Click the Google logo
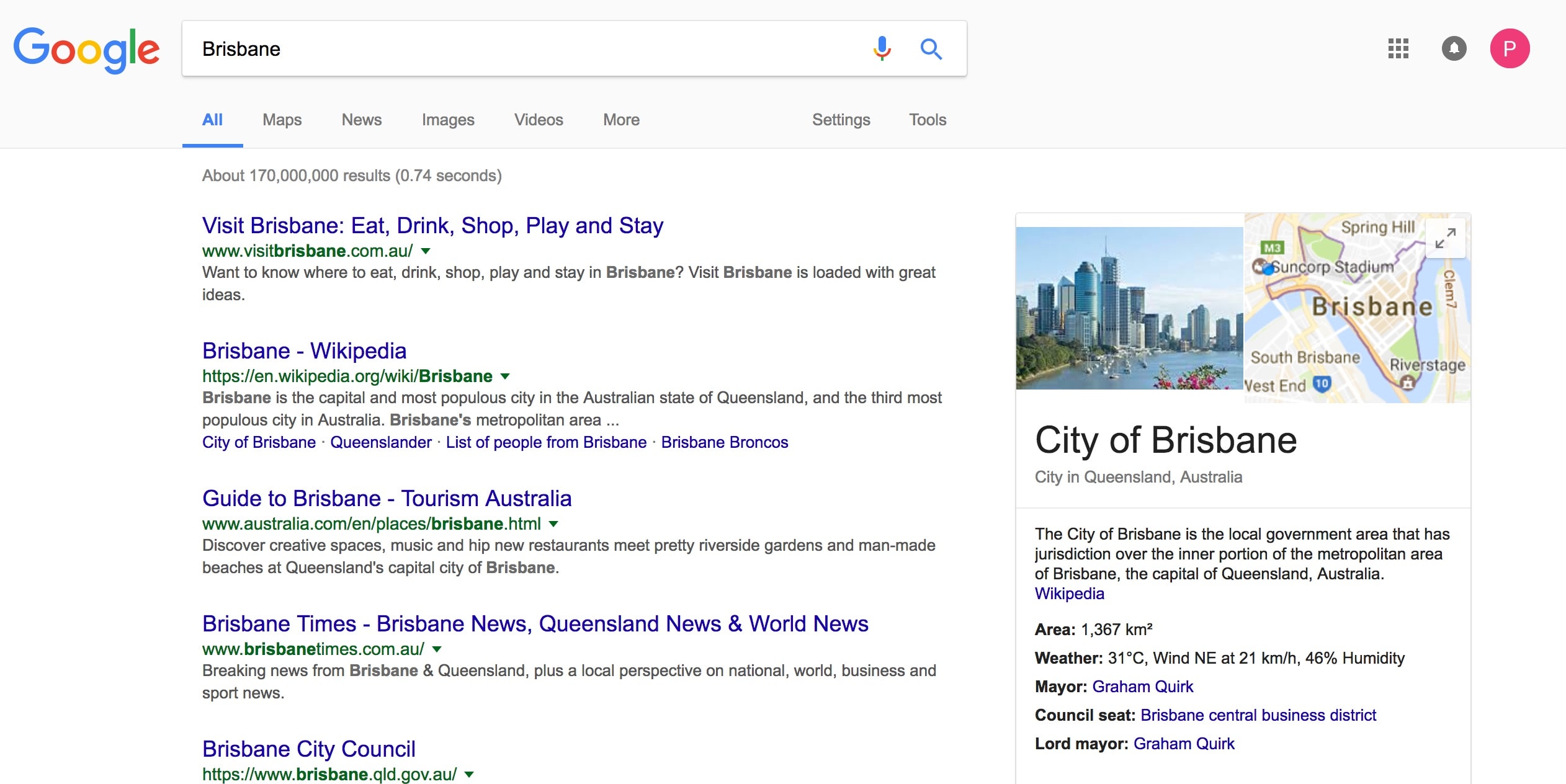 click(x=86, y=50)
